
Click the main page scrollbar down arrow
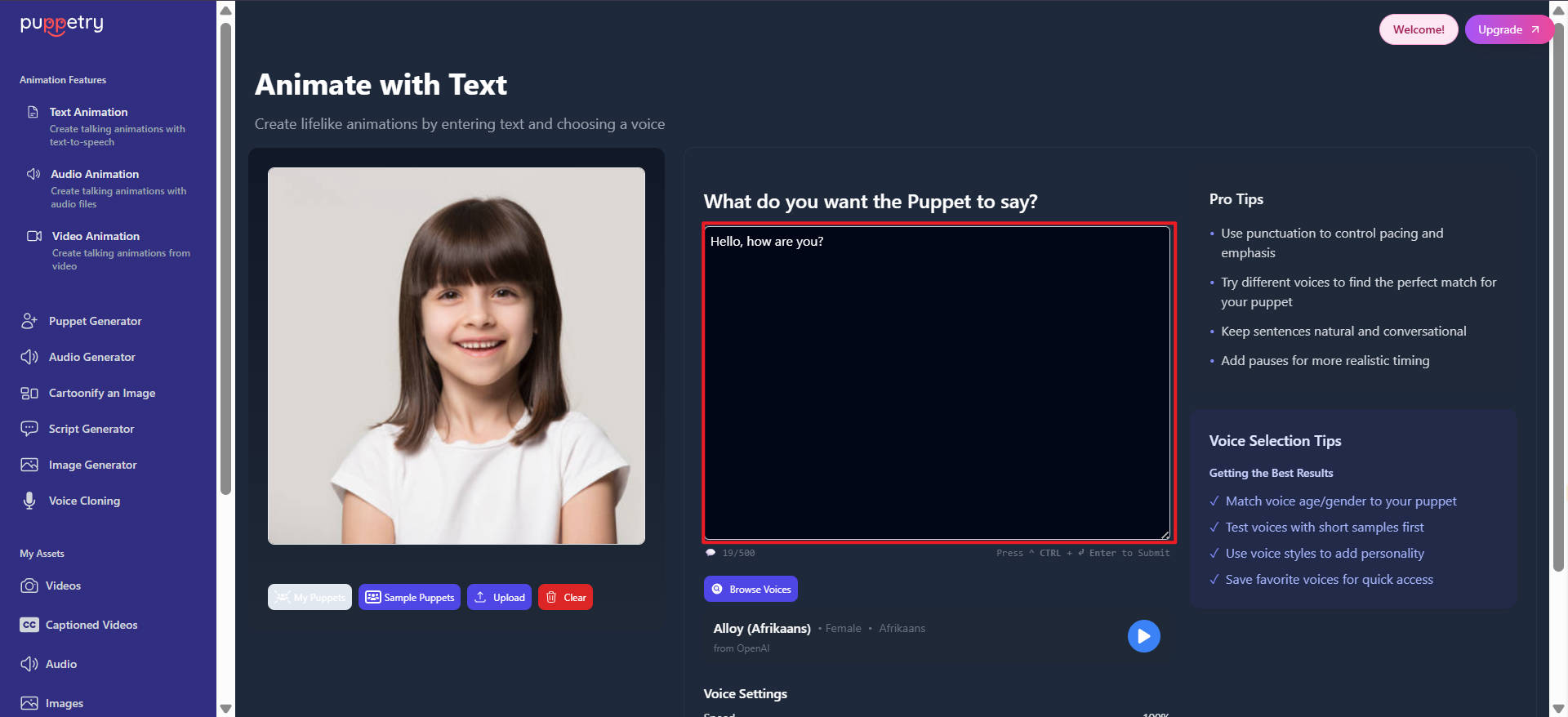(1558, 708)
